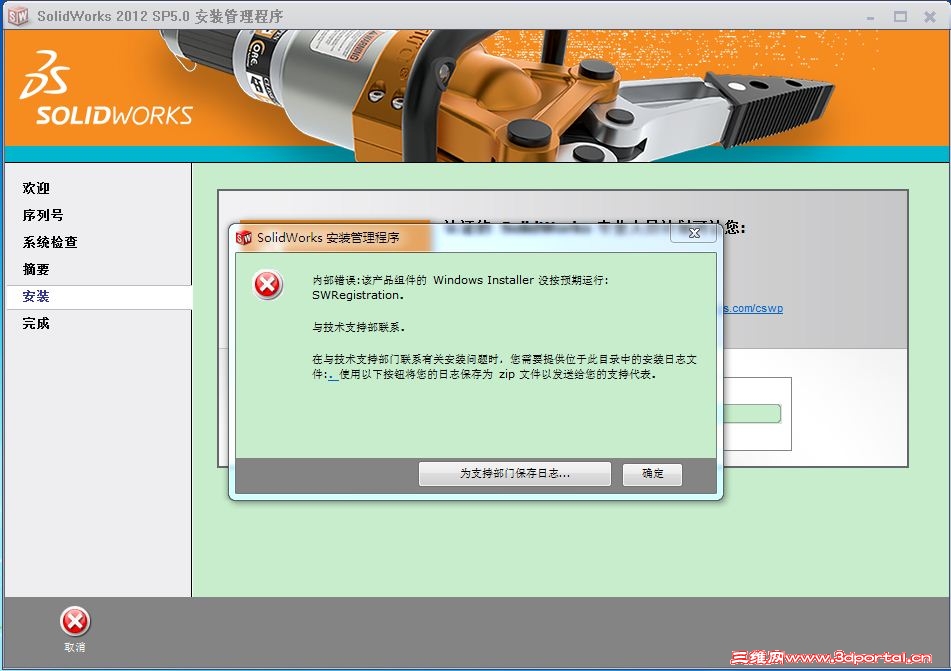Click SolidWorks icon in dialog title bar
Viewport: 951px width, 671px height.
pos(243,238)
